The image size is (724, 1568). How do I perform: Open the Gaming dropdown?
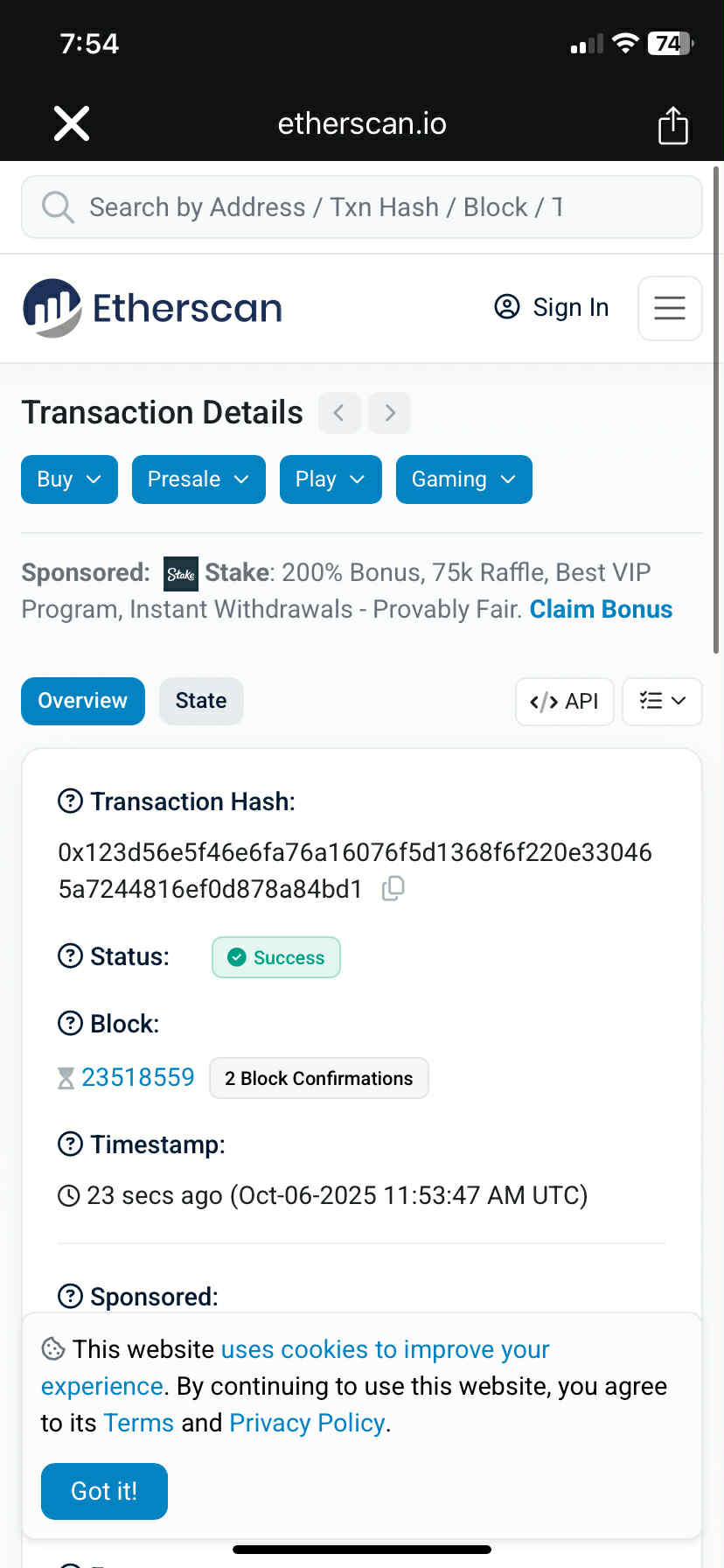[x=463, y=479]
